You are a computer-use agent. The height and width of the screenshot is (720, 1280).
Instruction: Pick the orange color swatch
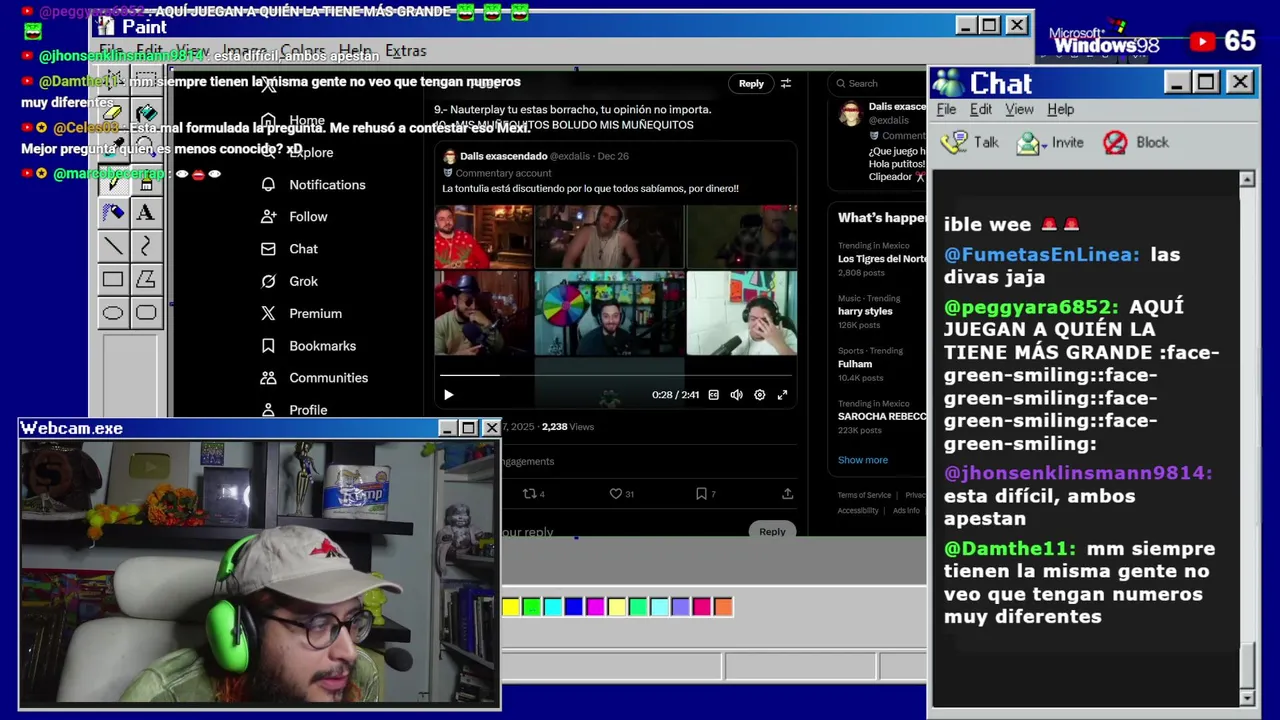(x=723, y=606)
